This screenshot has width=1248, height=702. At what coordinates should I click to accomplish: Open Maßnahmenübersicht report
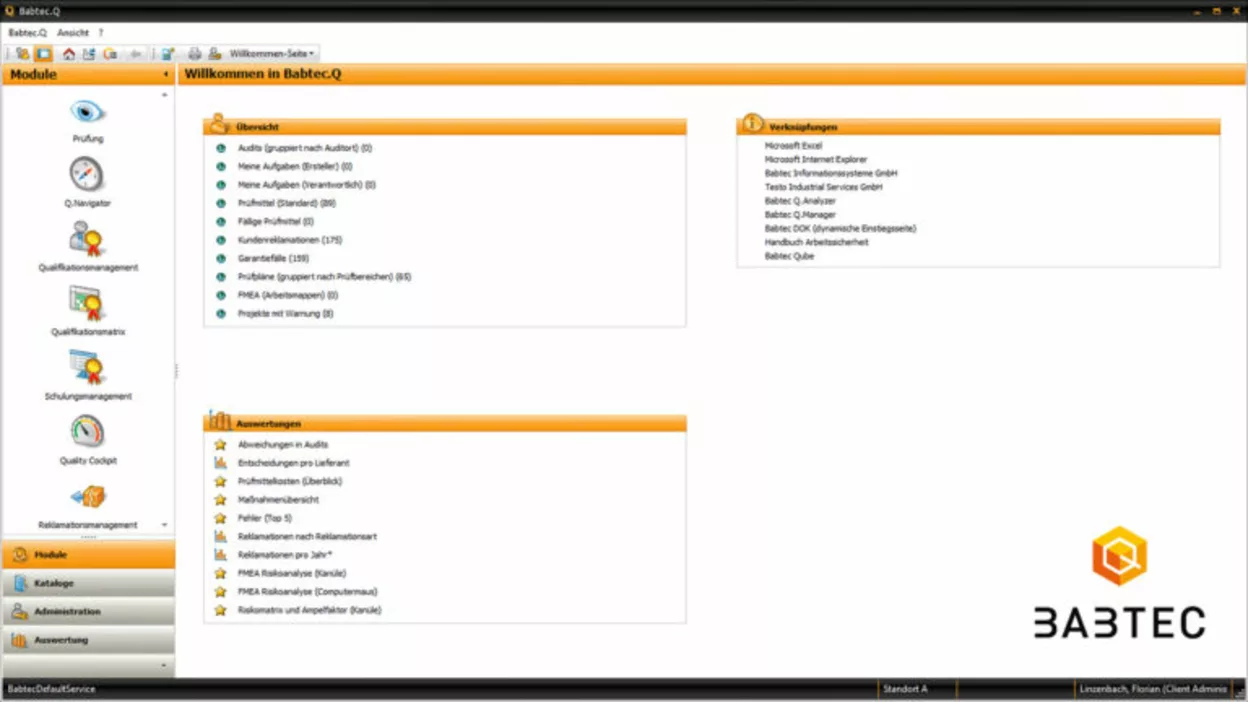tap(279, 500)
